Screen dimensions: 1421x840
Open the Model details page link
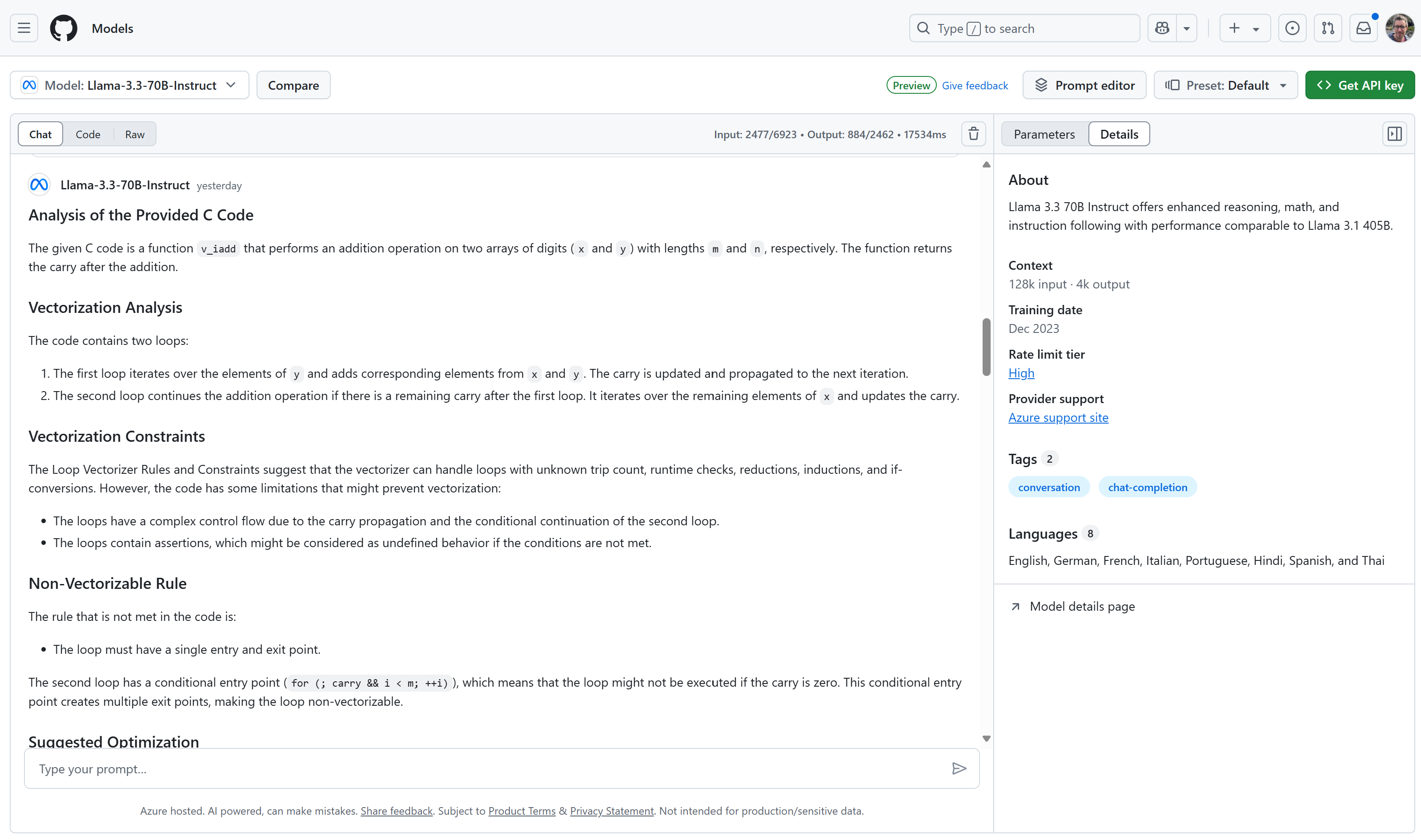[x=1082, y=606]
